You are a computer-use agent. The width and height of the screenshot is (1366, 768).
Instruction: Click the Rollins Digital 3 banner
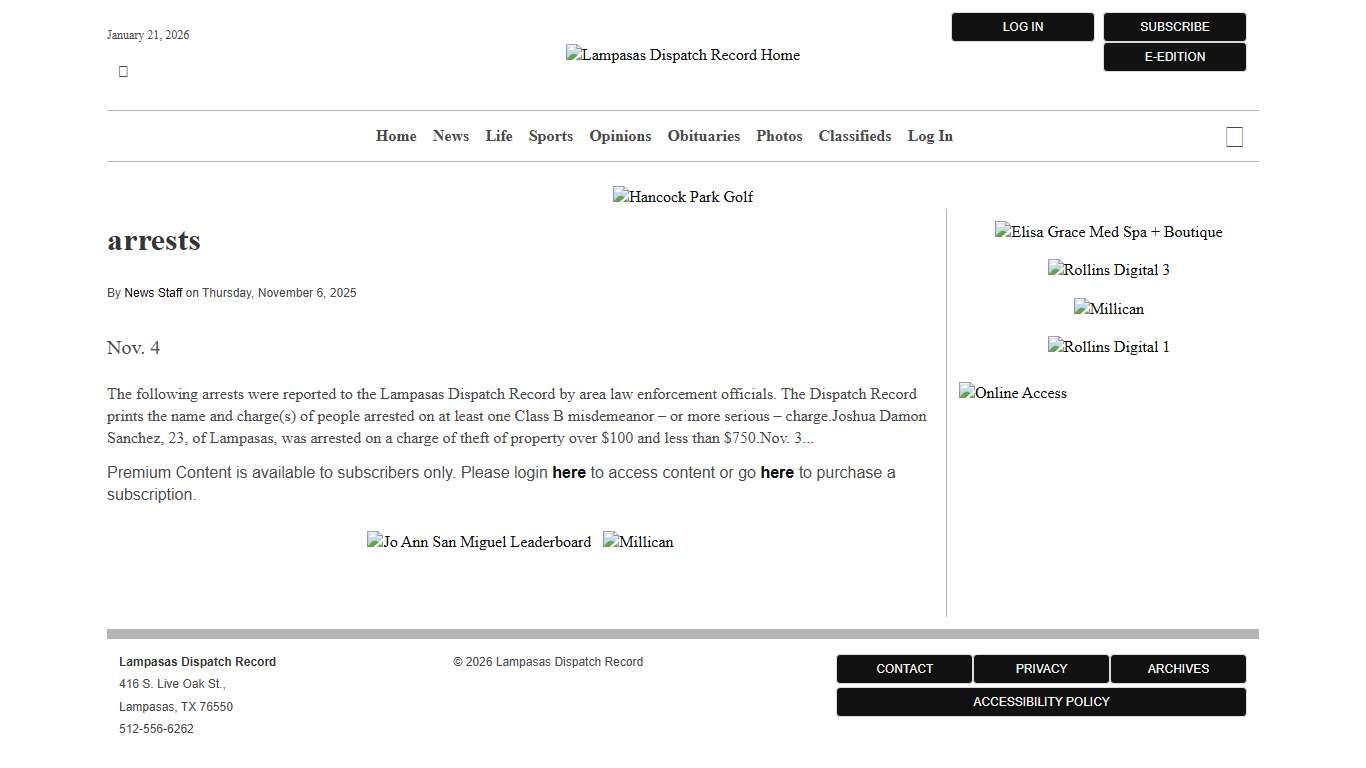1108,269
